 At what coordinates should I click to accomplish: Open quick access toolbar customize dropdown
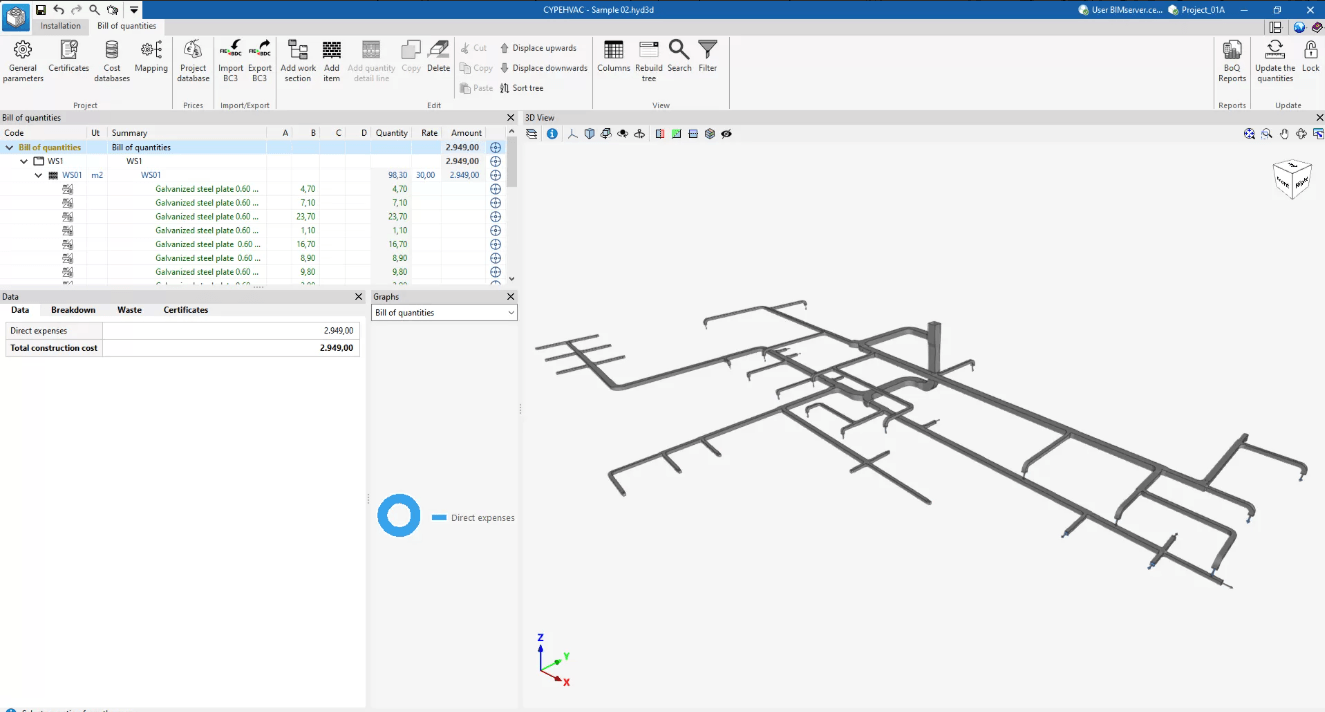pyautogui.click(x=134, y=9)
